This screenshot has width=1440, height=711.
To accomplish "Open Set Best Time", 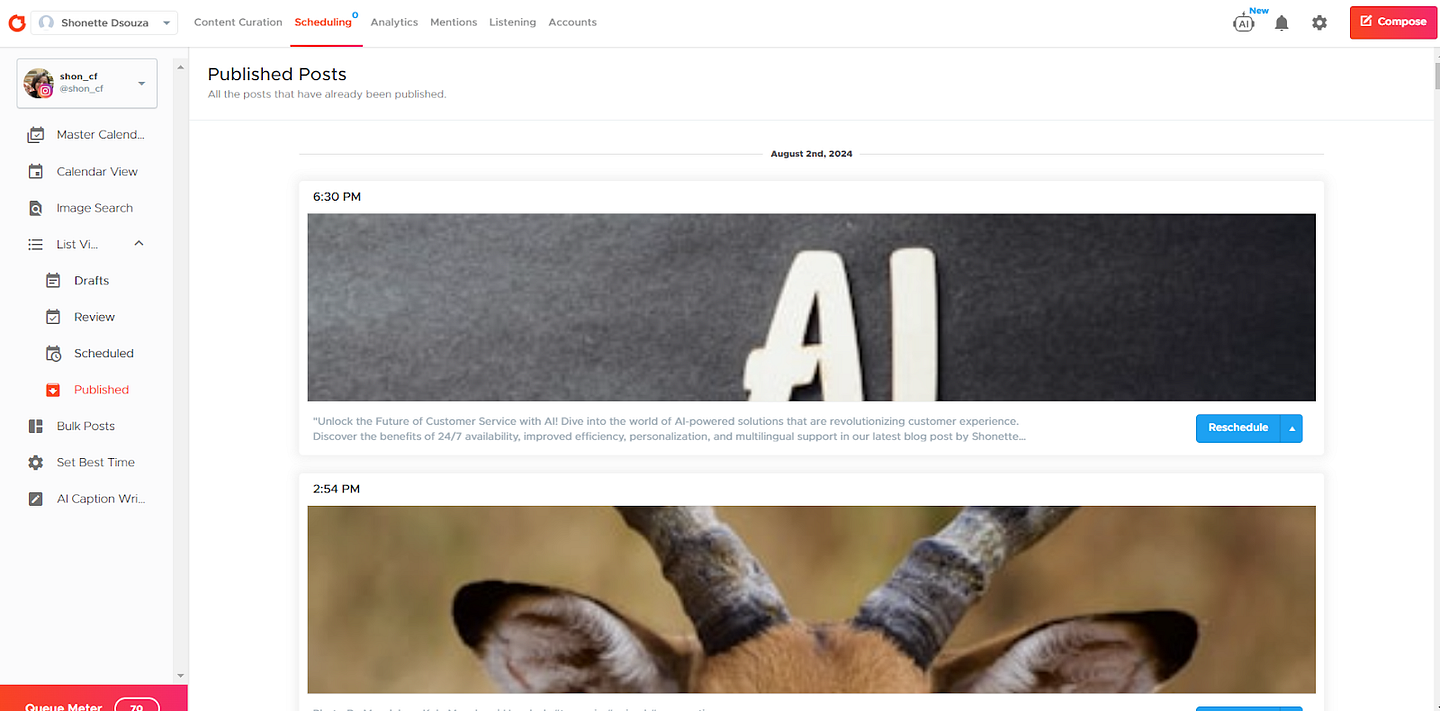I will (94, 462).
